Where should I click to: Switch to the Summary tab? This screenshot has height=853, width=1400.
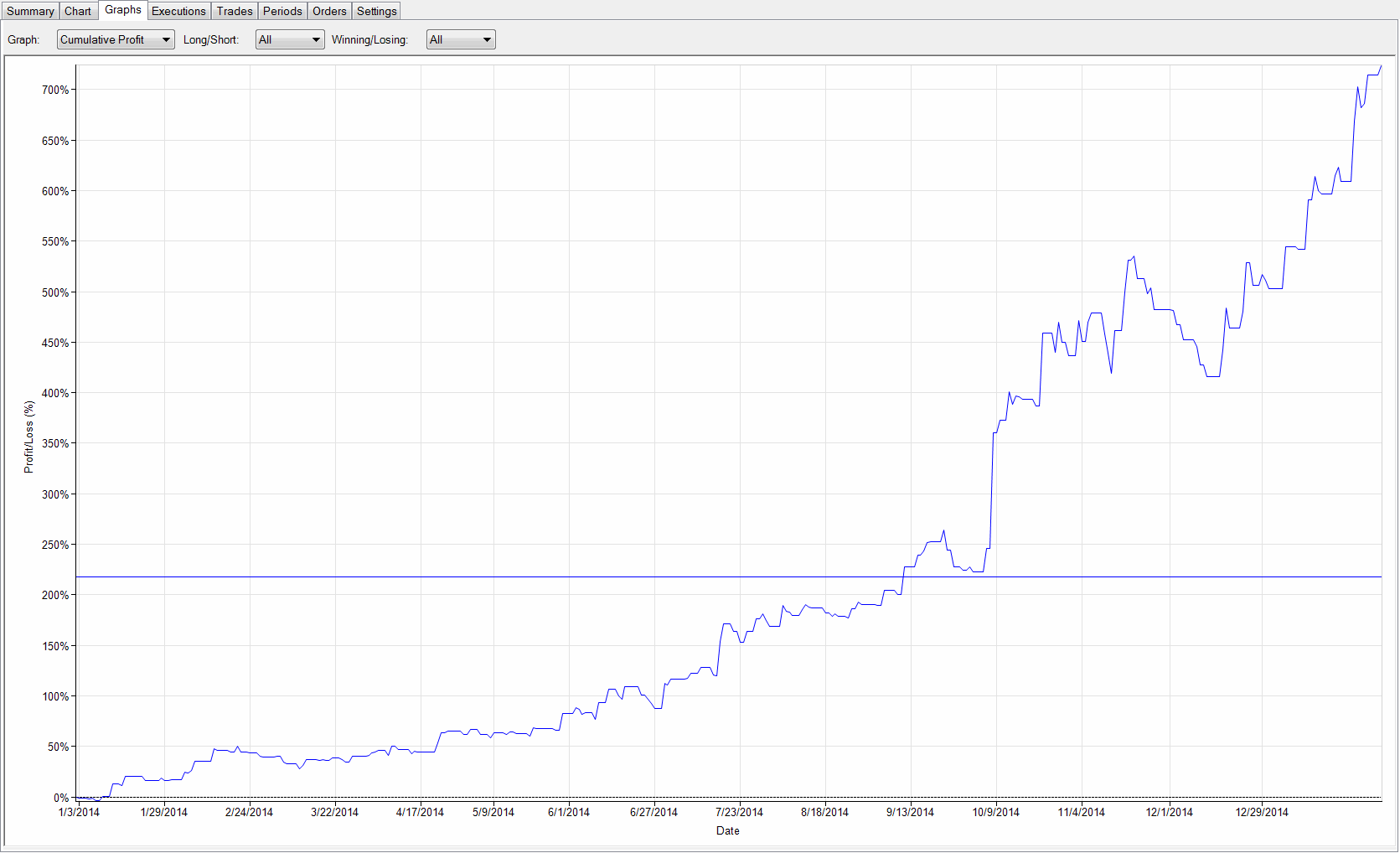click(30, 11)
